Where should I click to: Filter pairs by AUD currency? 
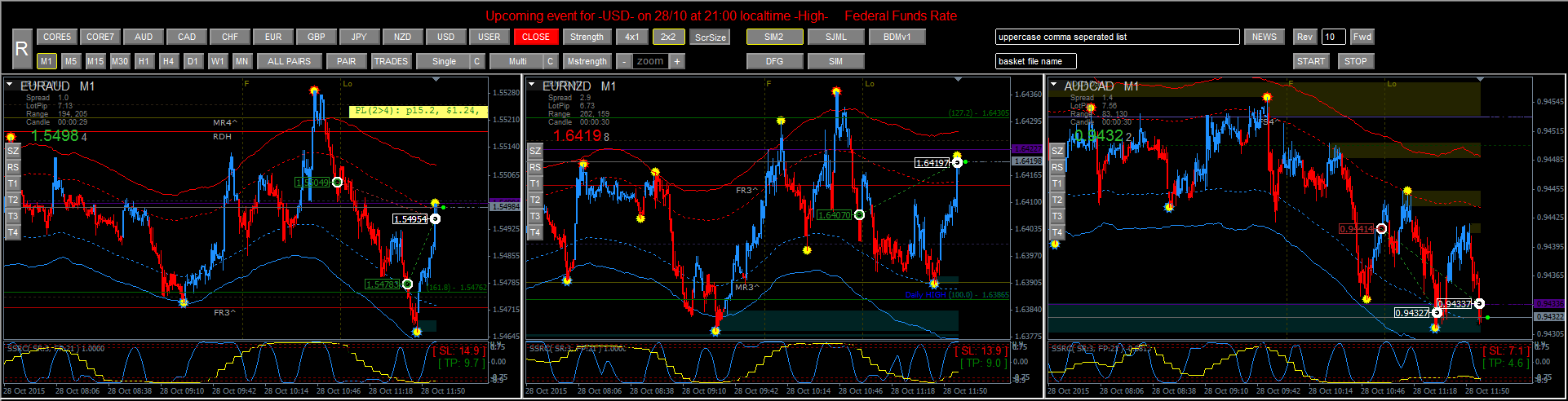[144, 37]
